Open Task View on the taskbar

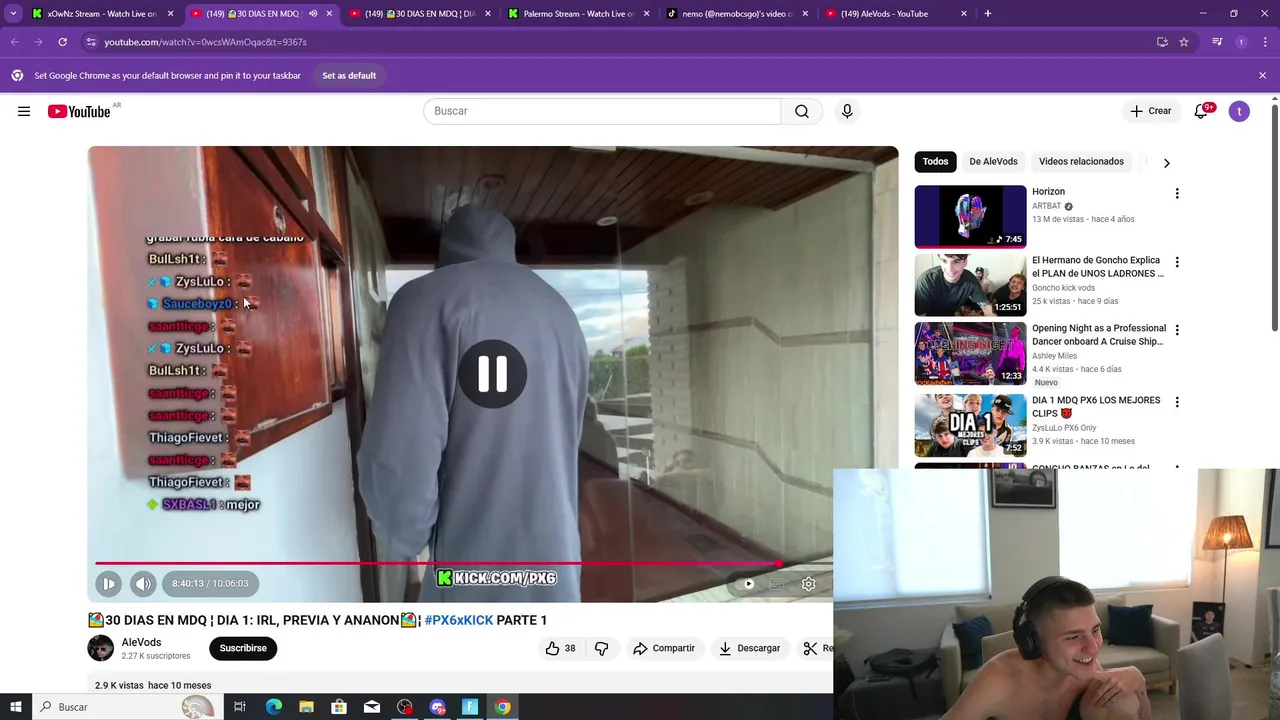point(240,707)
